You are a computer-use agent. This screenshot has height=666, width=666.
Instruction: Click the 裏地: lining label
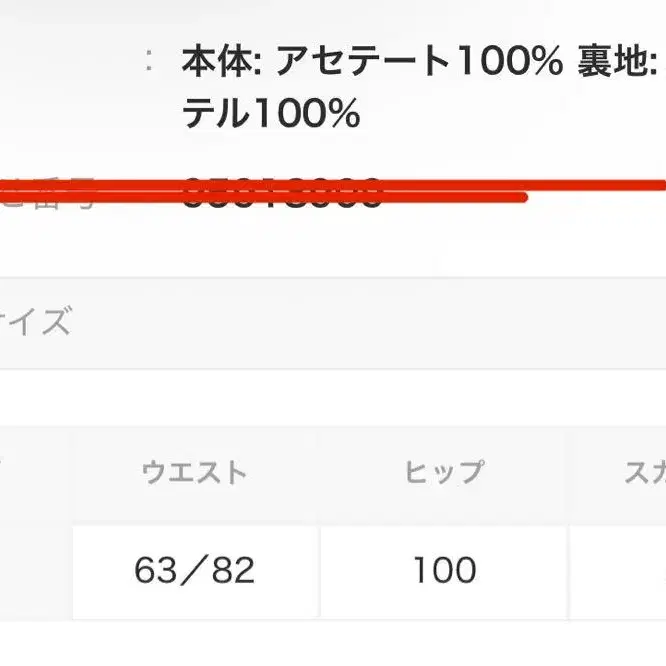tap(617, 63)
